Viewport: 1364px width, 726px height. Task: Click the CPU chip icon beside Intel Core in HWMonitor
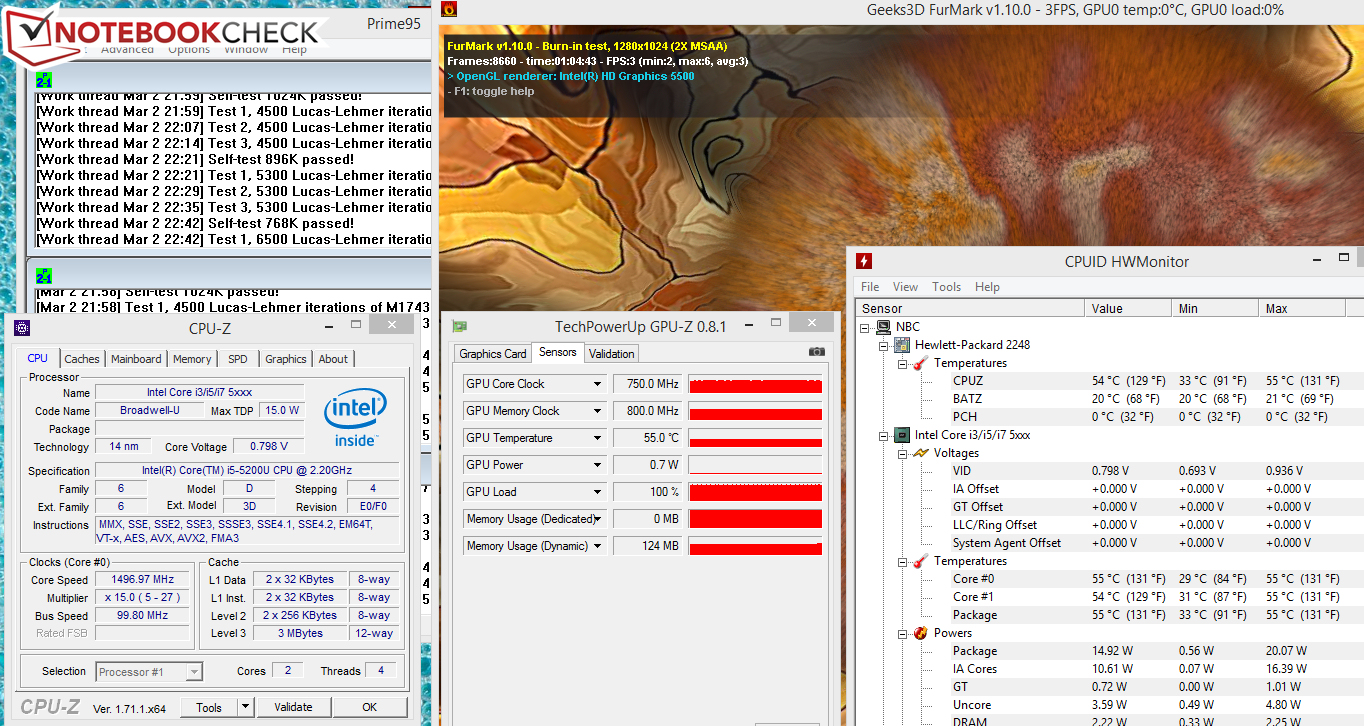[x=902, y=435]
